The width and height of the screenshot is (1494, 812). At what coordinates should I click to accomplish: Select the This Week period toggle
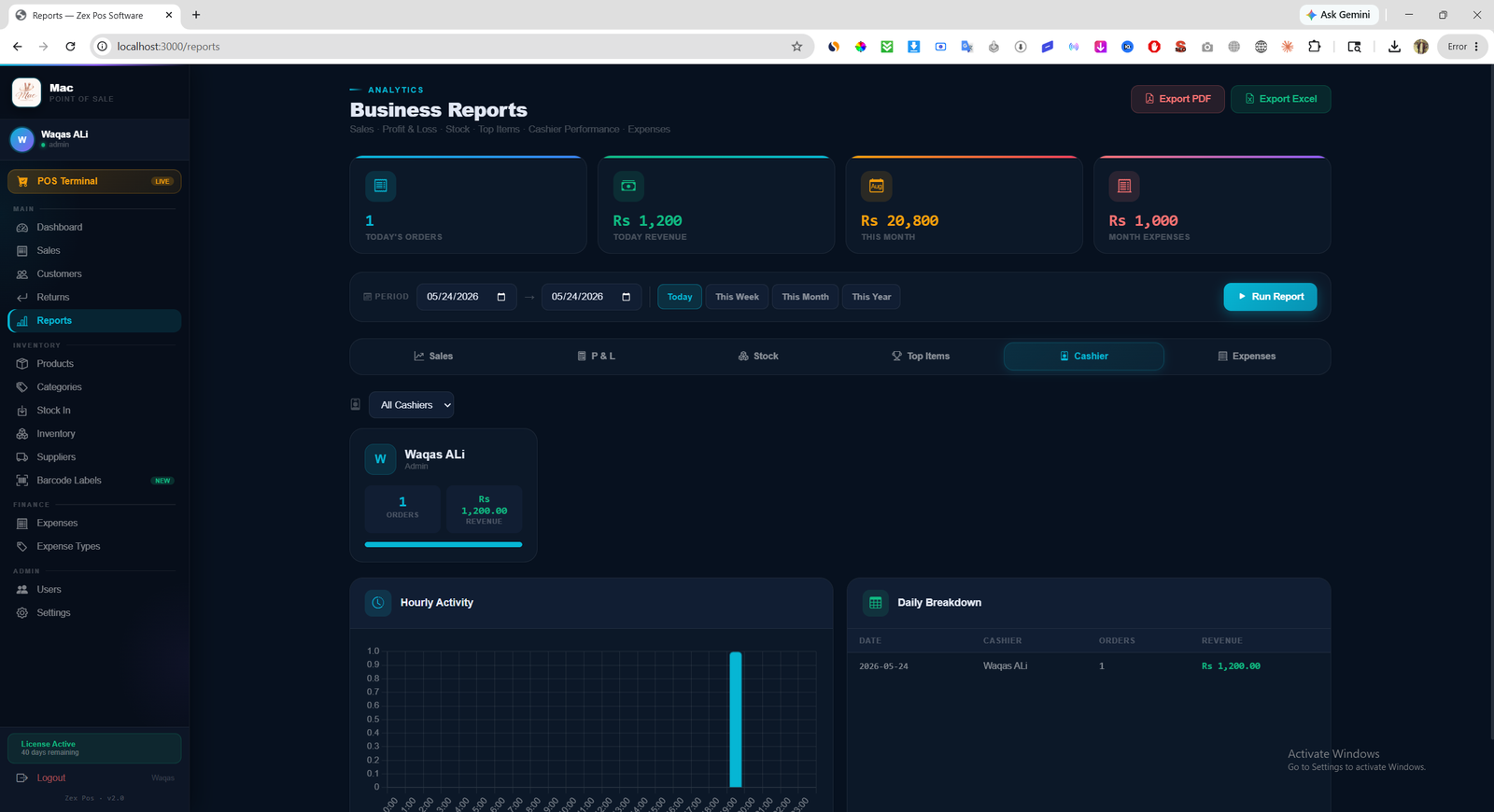(x=737, y=297)
